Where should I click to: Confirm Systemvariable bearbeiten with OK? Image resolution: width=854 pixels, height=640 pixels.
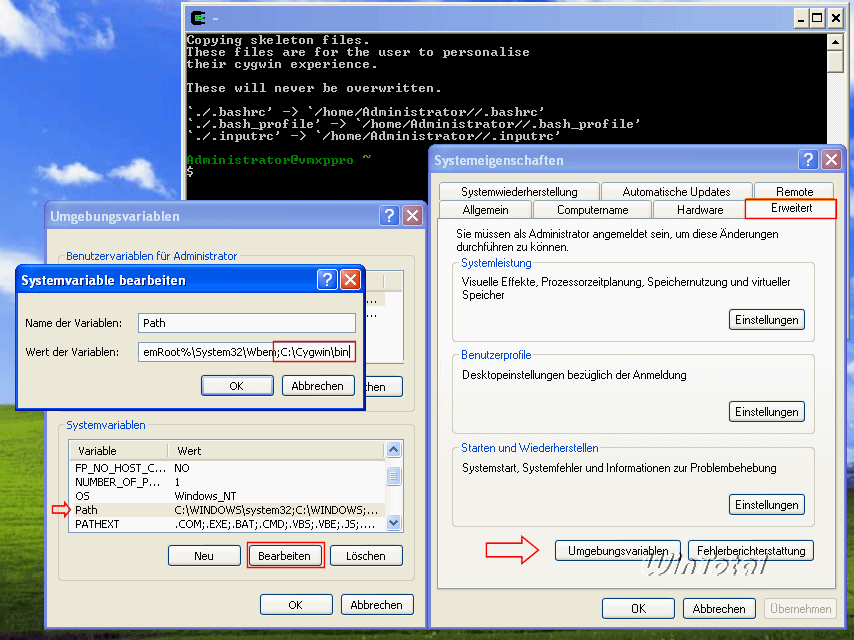(237, 386)
